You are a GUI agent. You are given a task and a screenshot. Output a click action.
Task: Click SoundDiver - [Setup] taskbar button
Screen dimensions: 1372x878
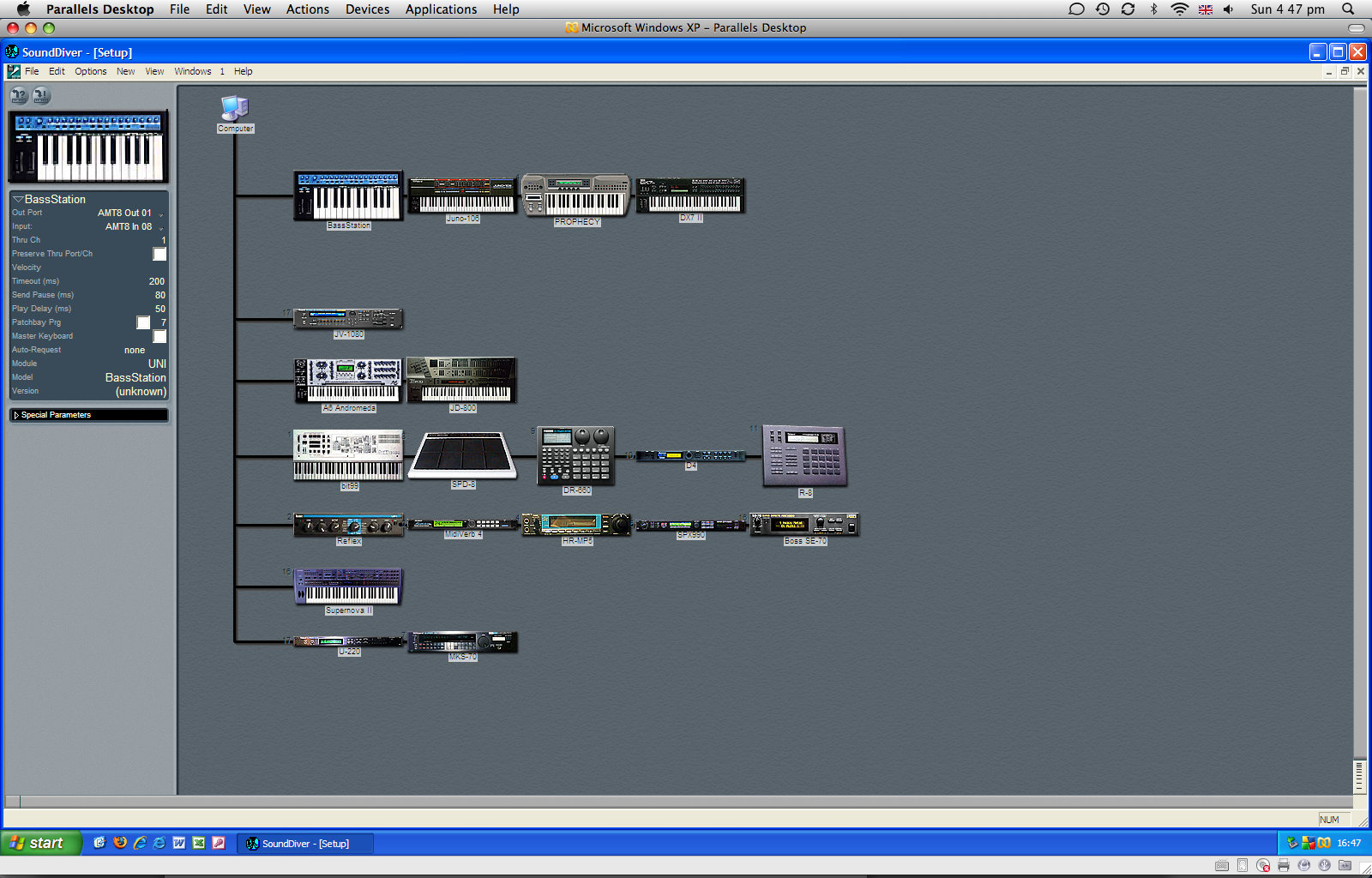(305, 844)
